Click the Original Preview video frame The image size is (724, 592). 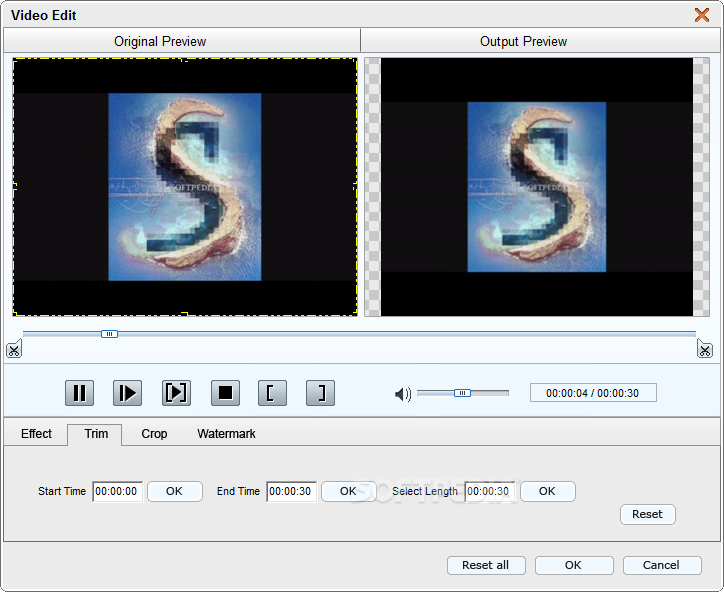pyautogui.click(x=185, y=187)
